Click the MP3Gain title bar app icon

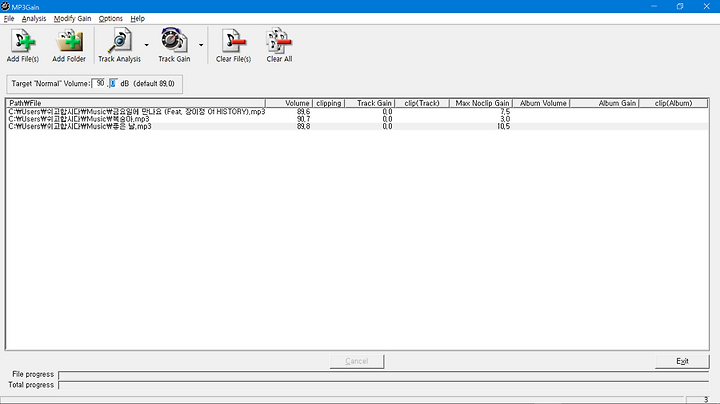pyautogui.click(x=6, y=6)
